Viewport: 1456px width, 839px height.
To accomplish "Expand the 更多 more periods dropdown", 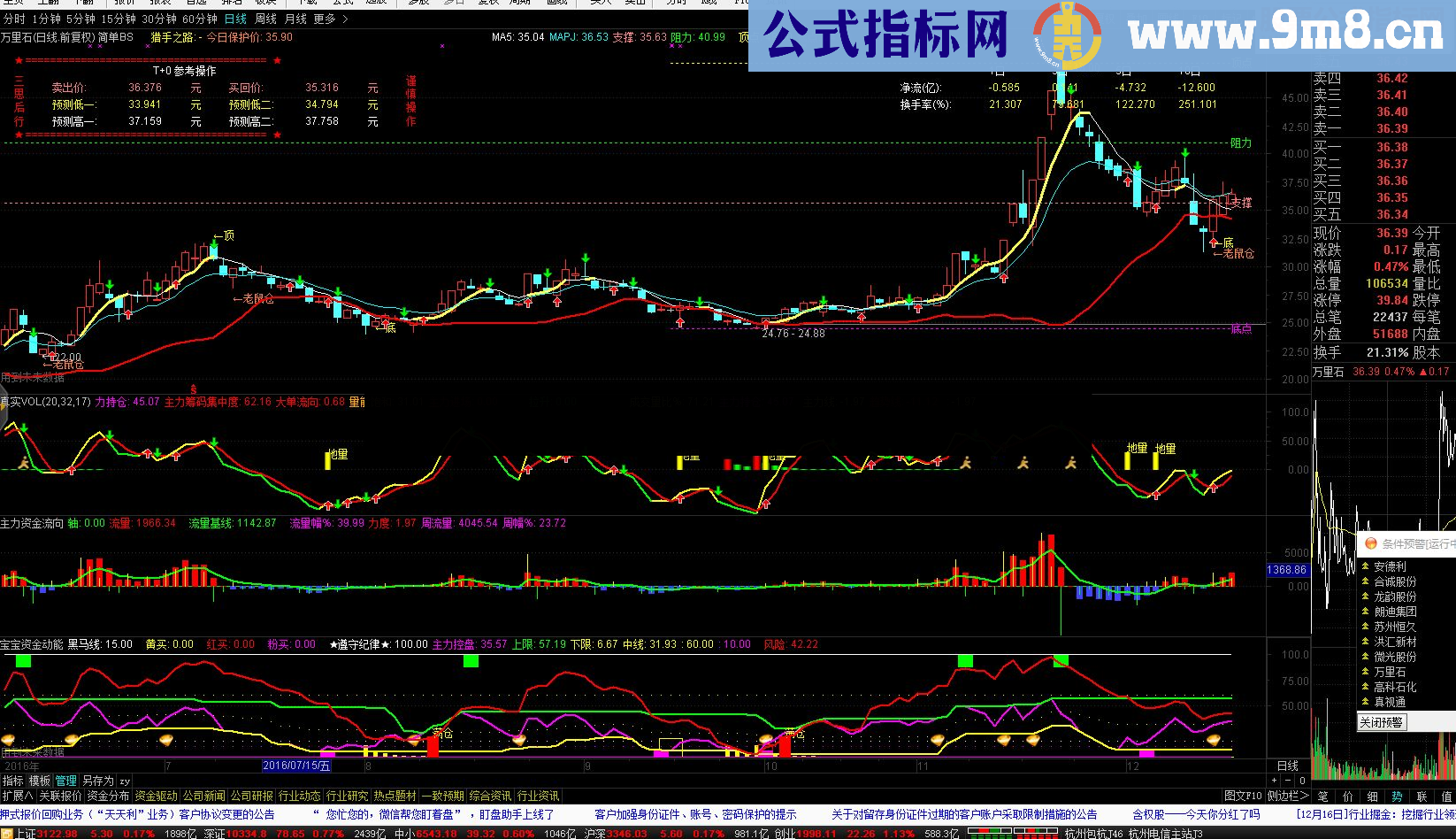I will pyautogui.click(x=331, y=19).
